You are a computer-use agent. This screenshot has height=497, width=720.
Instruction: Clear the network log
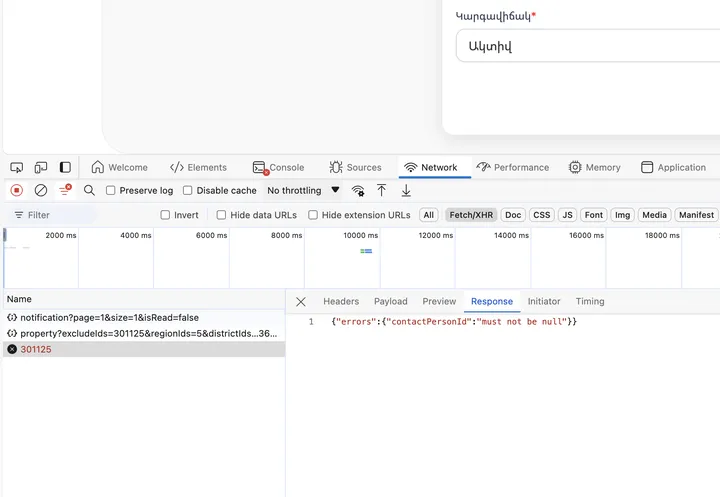pyautogui.click(x=41, y=190)
